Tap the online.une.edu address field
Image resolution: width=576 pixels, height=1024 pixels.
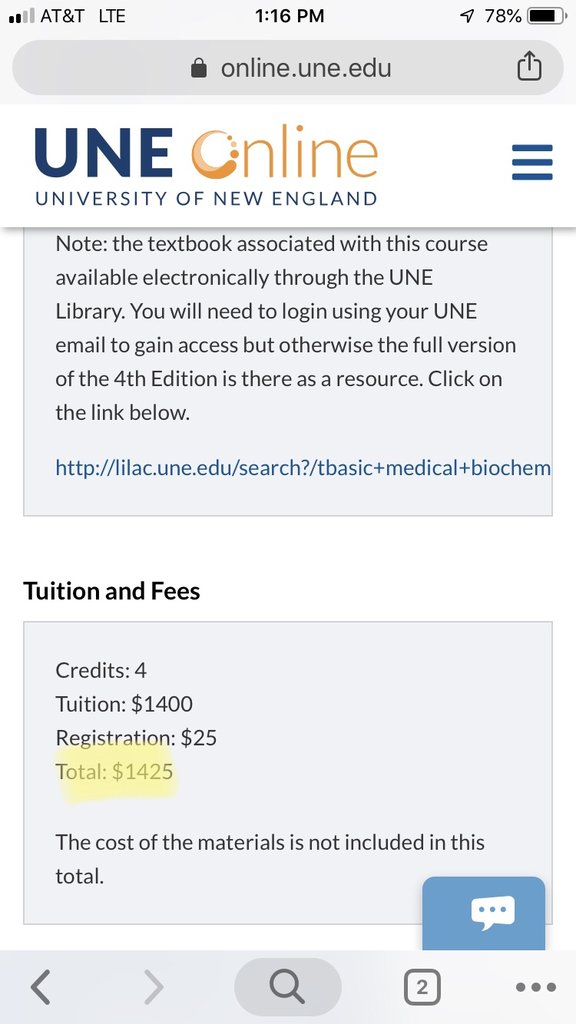tap(287, 68)
